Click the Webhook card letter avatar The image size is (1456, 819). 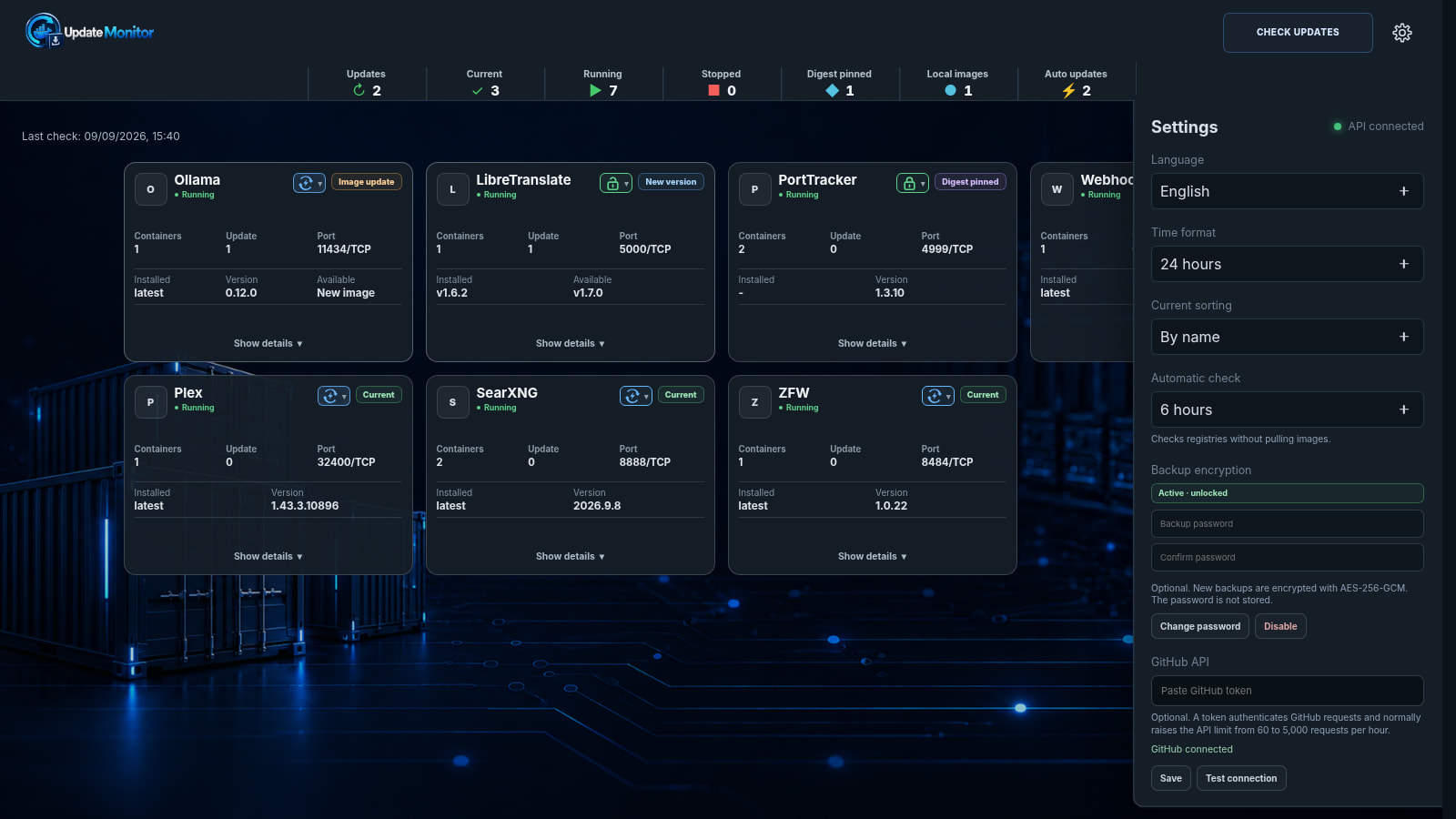1057,189
